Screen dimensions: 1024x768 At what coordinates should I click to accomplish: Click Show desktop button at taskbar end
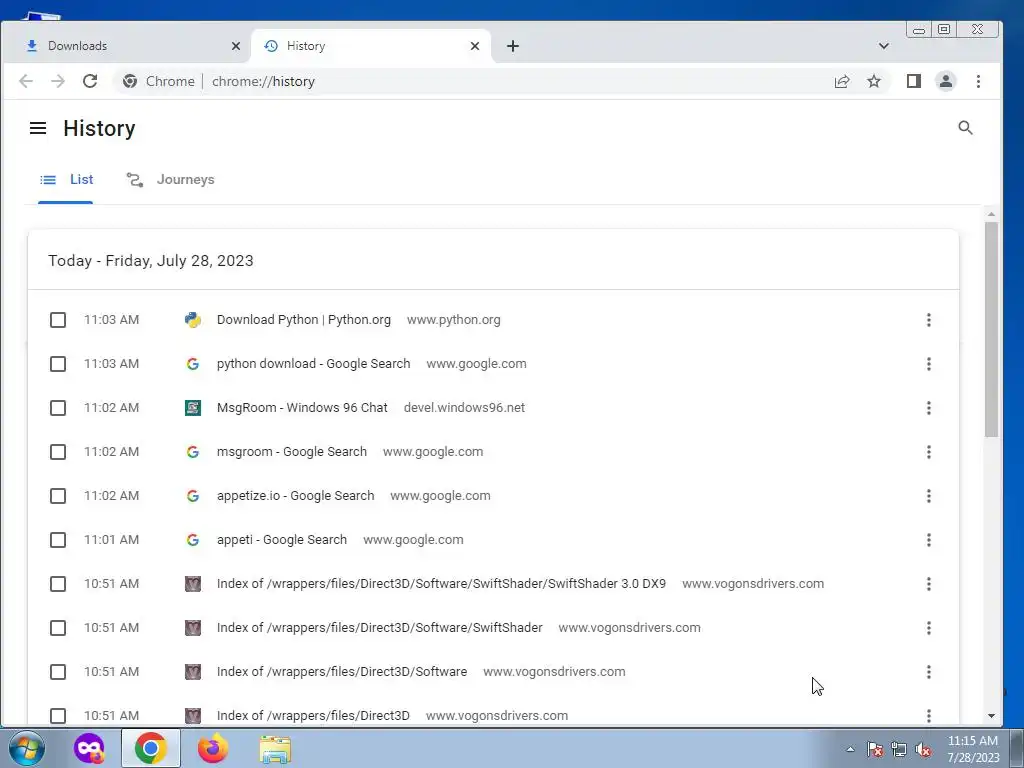click(x=1016, y=748)
